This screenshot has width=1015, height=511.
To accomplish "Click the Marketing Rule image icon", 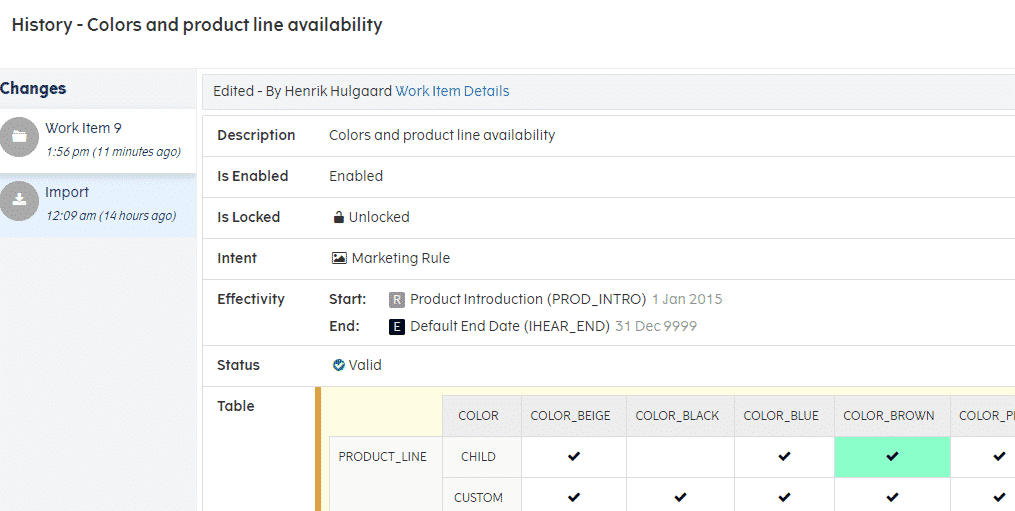I will 339,258.
